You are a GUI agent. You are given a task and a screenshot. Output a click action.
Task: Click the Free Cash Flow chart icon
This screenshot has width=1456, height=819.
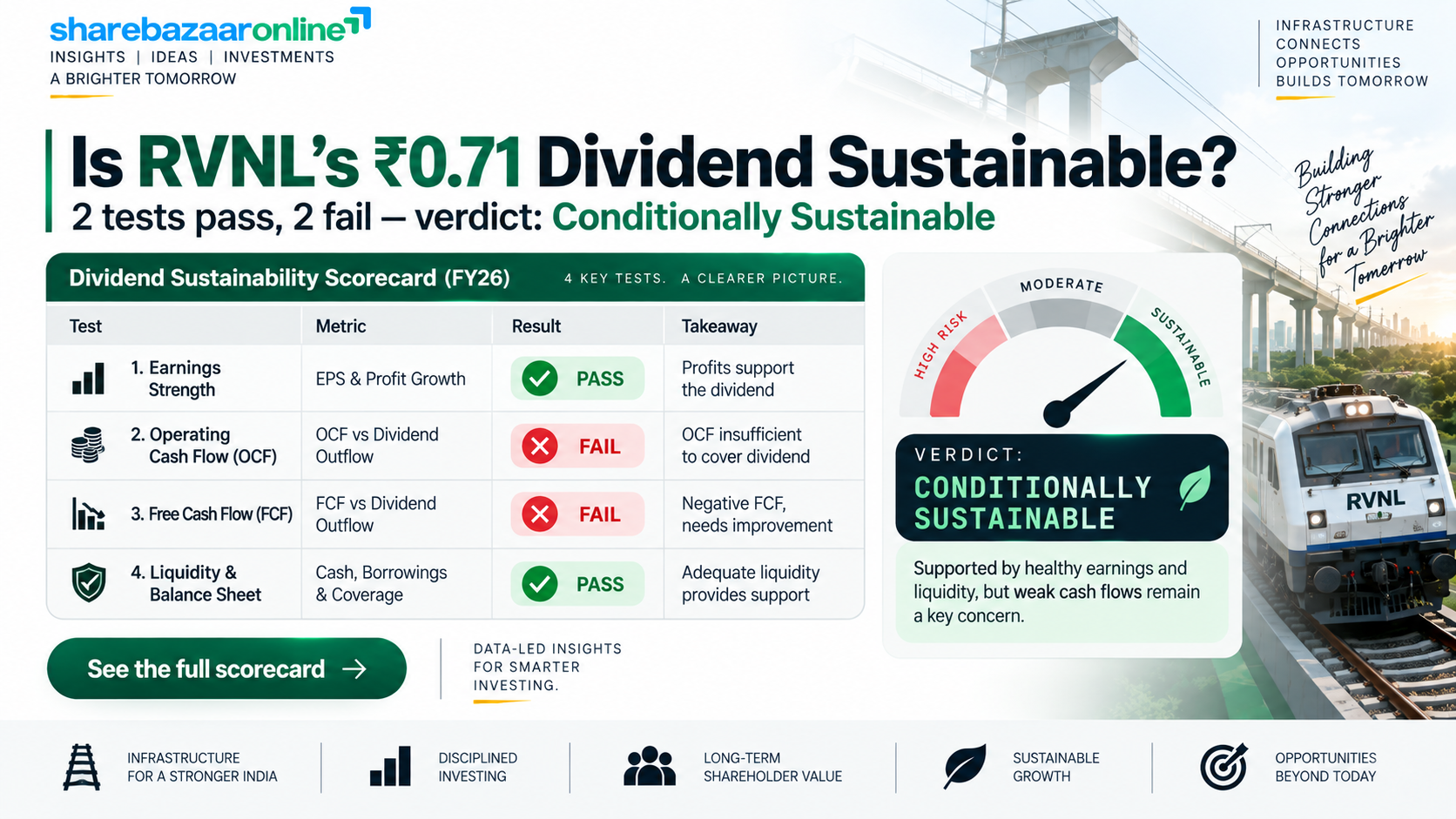pyautogui.click(x=88, y=514)
